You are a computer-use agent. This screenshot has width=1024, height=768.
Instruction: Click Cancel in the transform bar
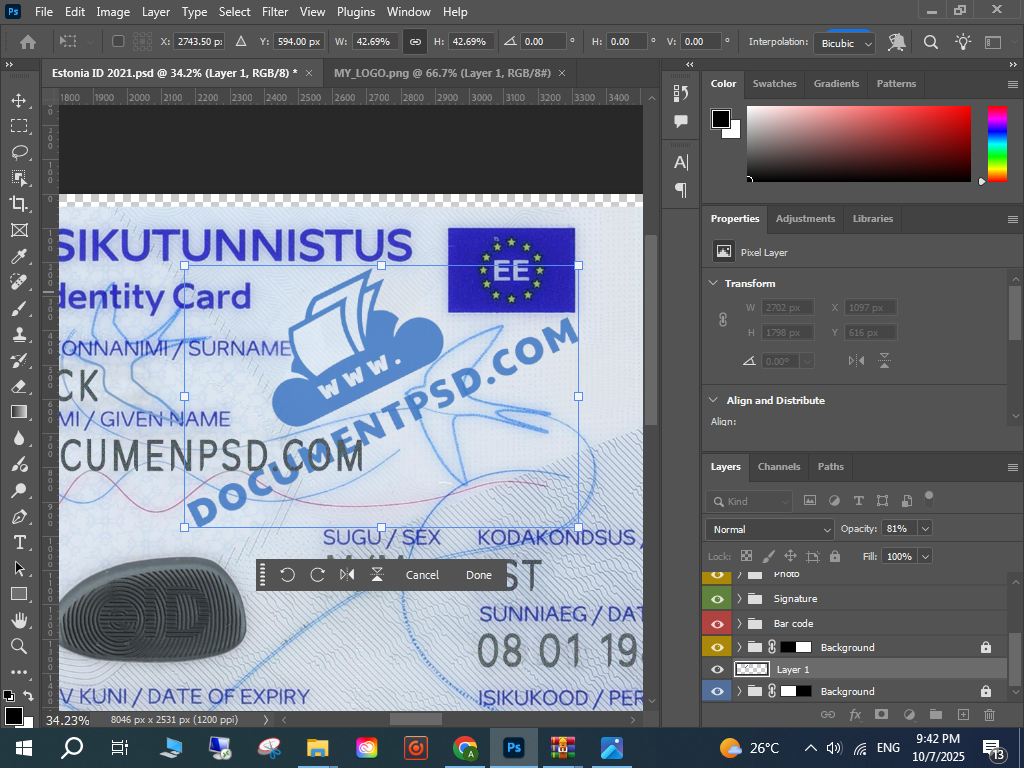(422, 575)
